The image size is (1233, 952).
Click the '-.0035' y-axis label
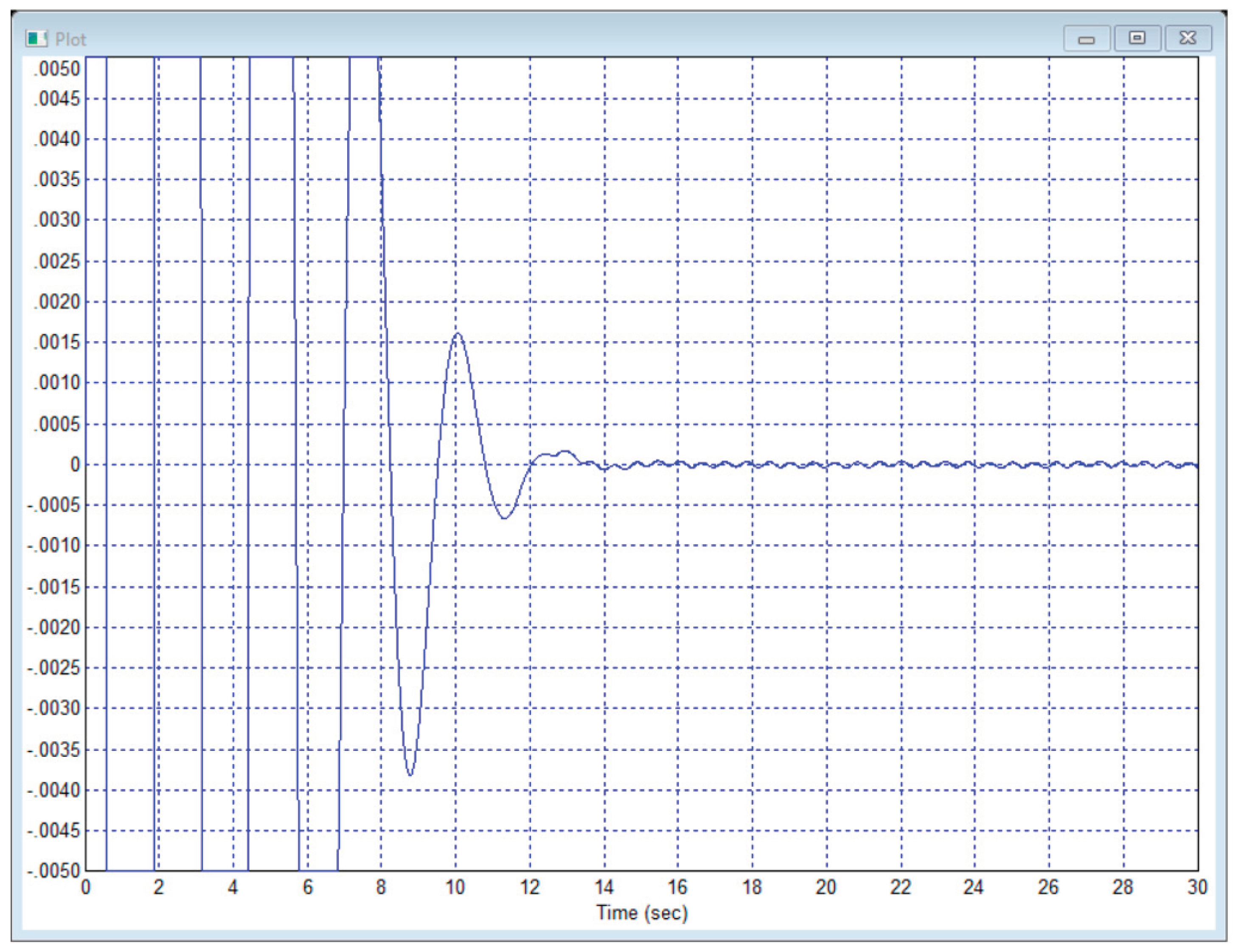(54, 750)
